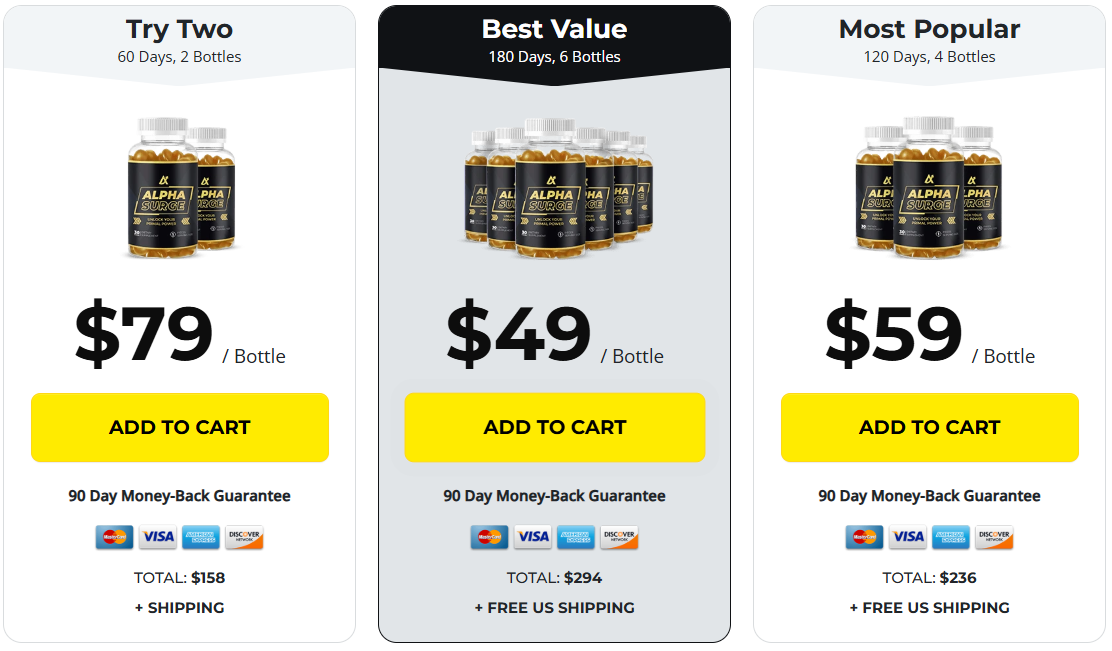This screenshot has height=651, width=1112.
Task: Click the MasterCard icon under Try Two
Action: [x=114, y=538]
